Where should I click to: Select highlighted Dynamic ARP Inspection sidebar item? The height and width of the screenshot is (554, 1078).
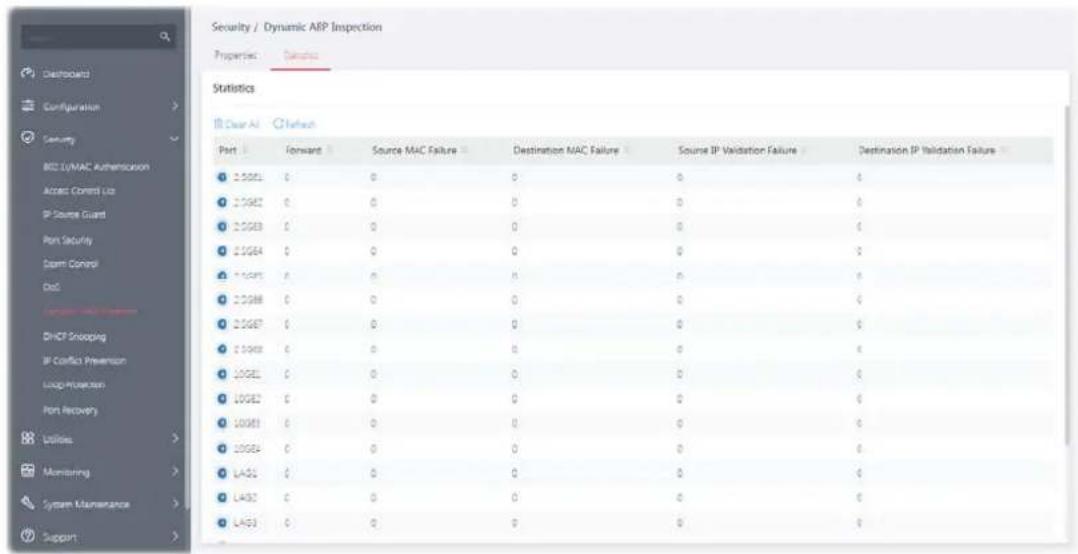(89, 313)
